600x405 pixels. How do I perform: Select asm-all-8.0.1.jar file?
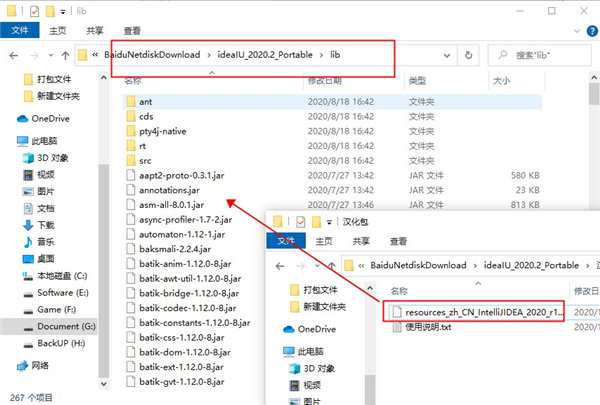(x=171, y=205)
